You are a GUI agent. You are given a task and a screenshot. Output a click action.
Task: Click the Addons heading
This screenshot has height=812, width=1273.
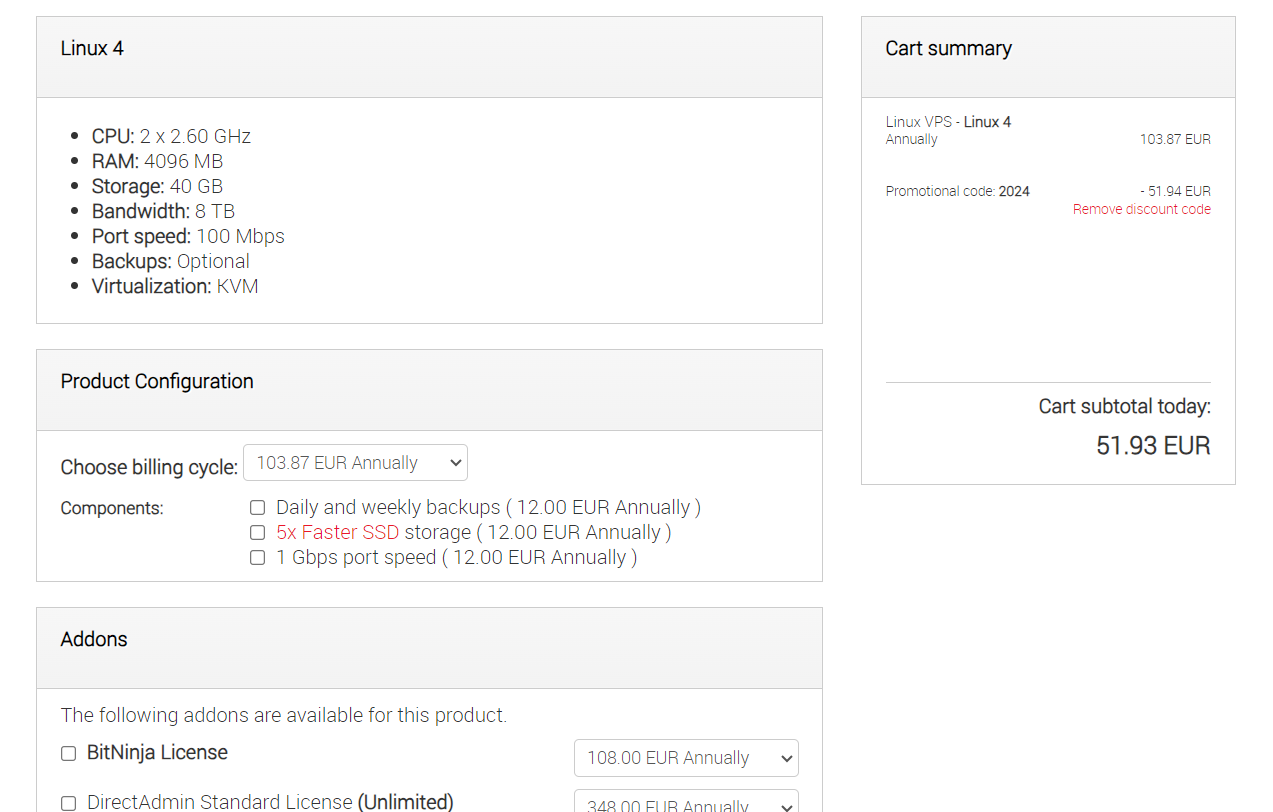pyautogui.click(x=94, y=639)
